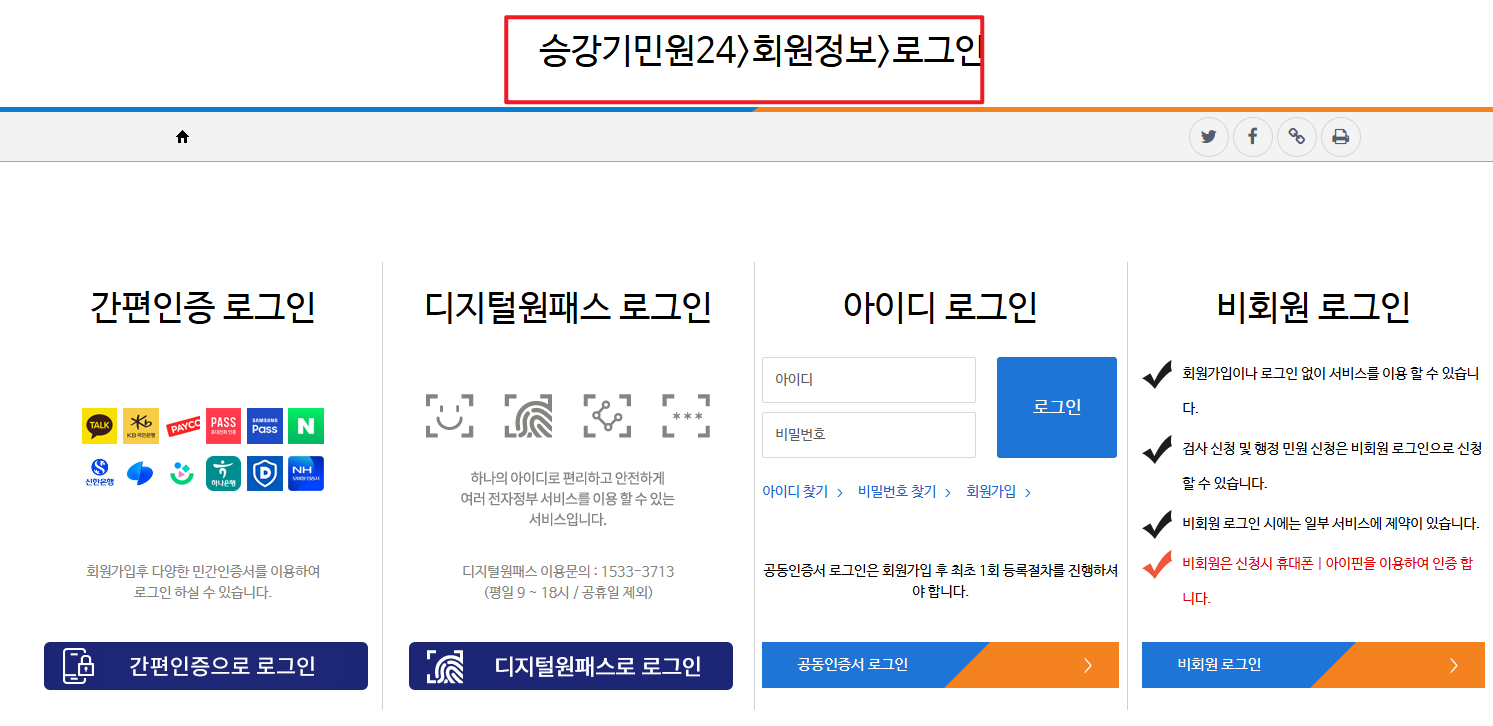Choose Samsung Pass authentication icon
Image resolution: width=1493 pixels, height=726 pixels.
(264, 426)
